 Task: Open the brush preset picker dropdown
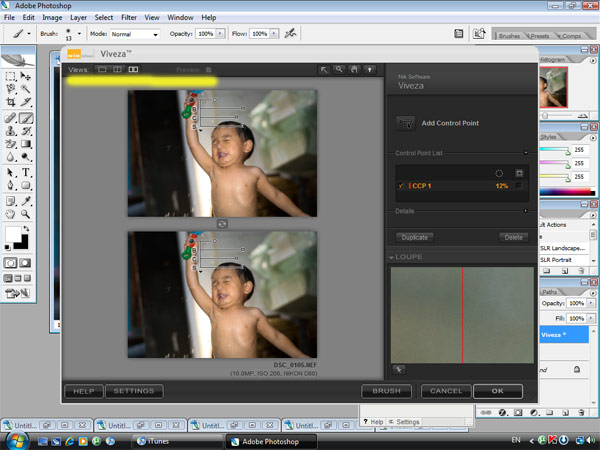click(x=79, y=34)
